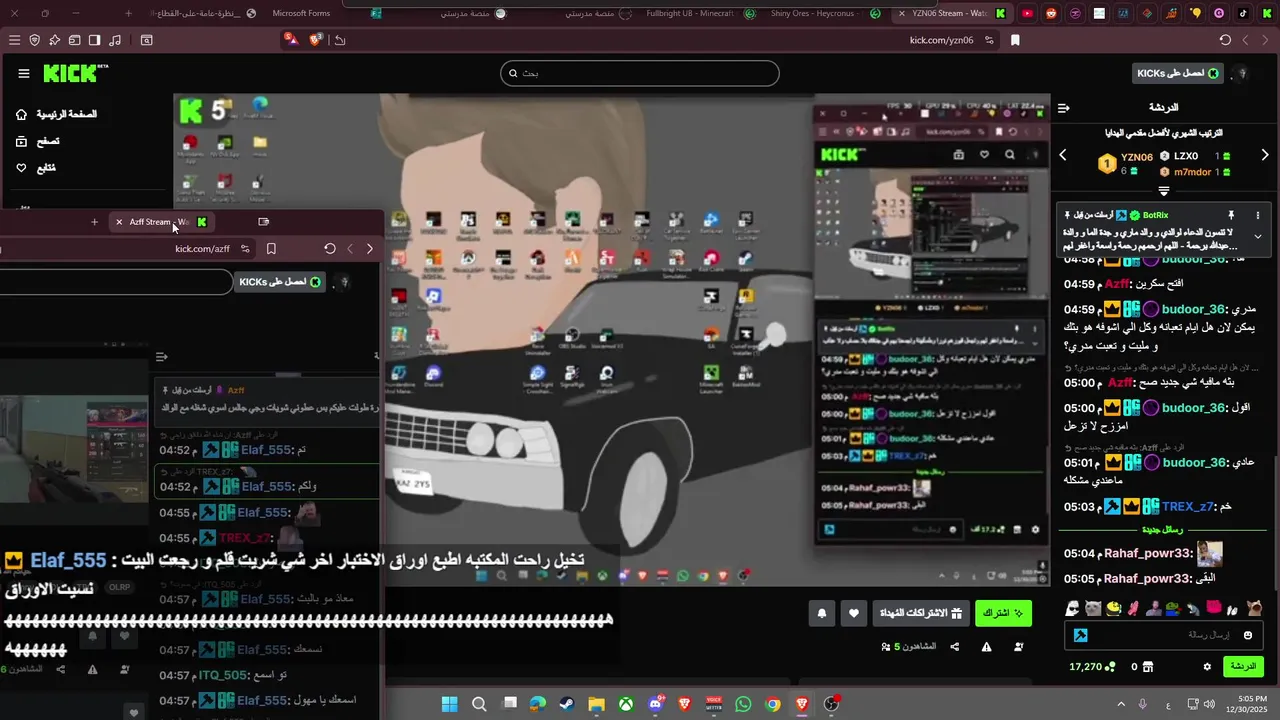Click the share stream icon
The height and width of the screenshot is (720, 1280).
[955, 647]
